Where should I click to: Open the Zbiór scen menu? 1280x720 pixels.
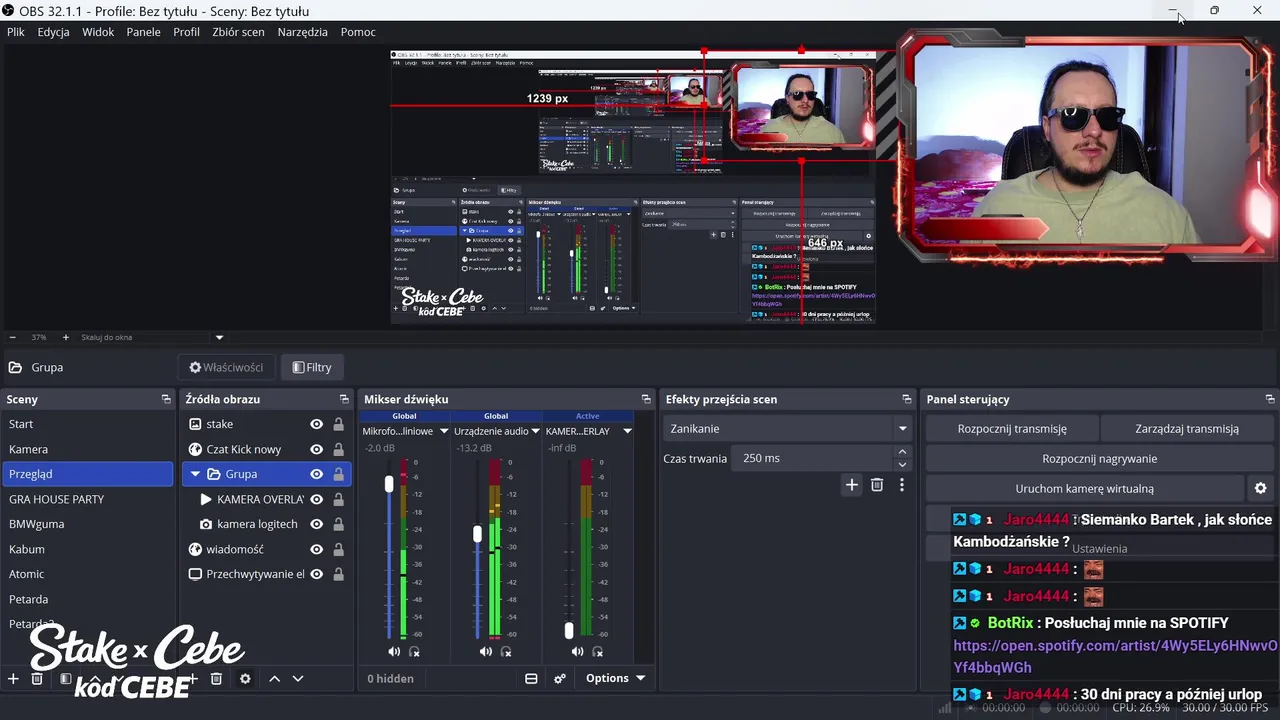click(238, 32)
